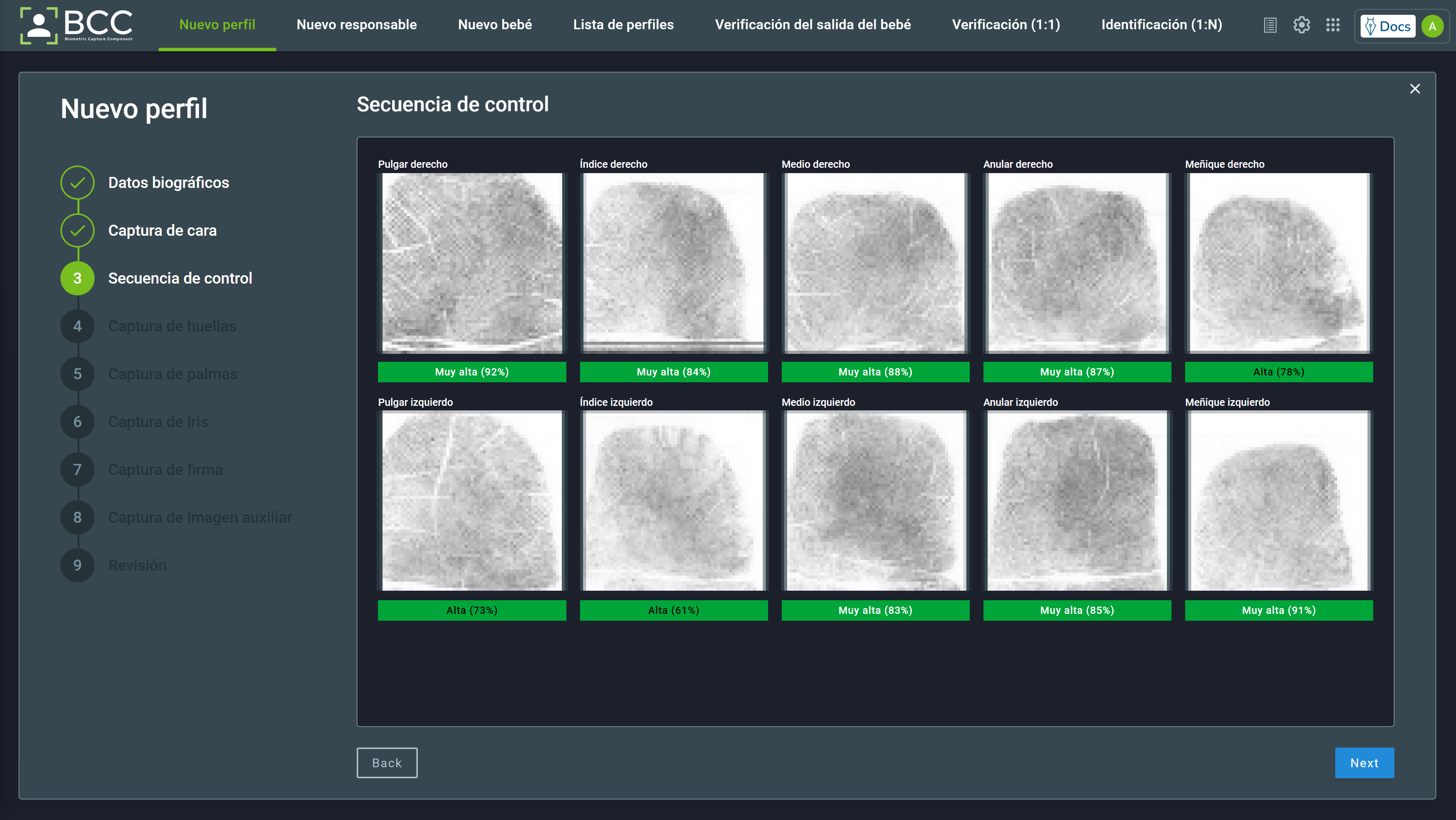Image resolution: width=1456 pixels, height=820 pixels.
Task: Select the Pulgar izquierdo fingerprint image
Action: (x=472, y=501)
